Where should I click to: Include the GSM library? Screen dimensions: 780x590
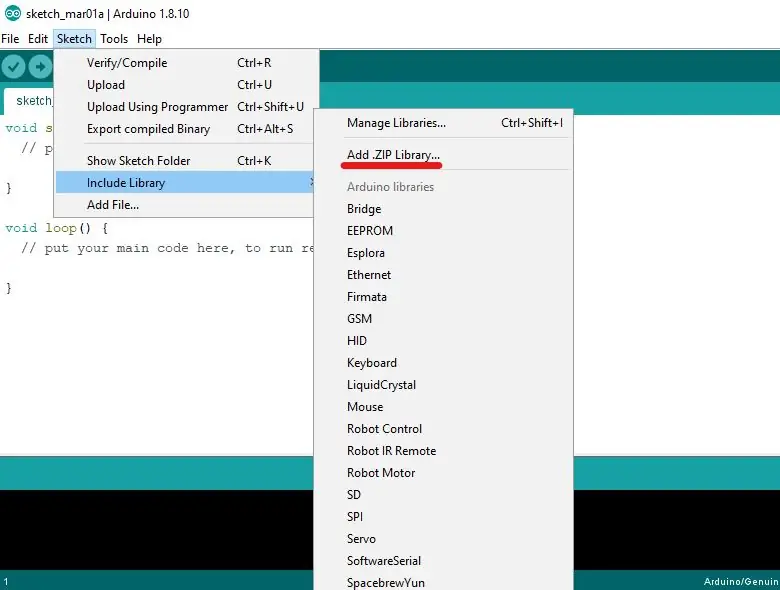coord(444,318)
